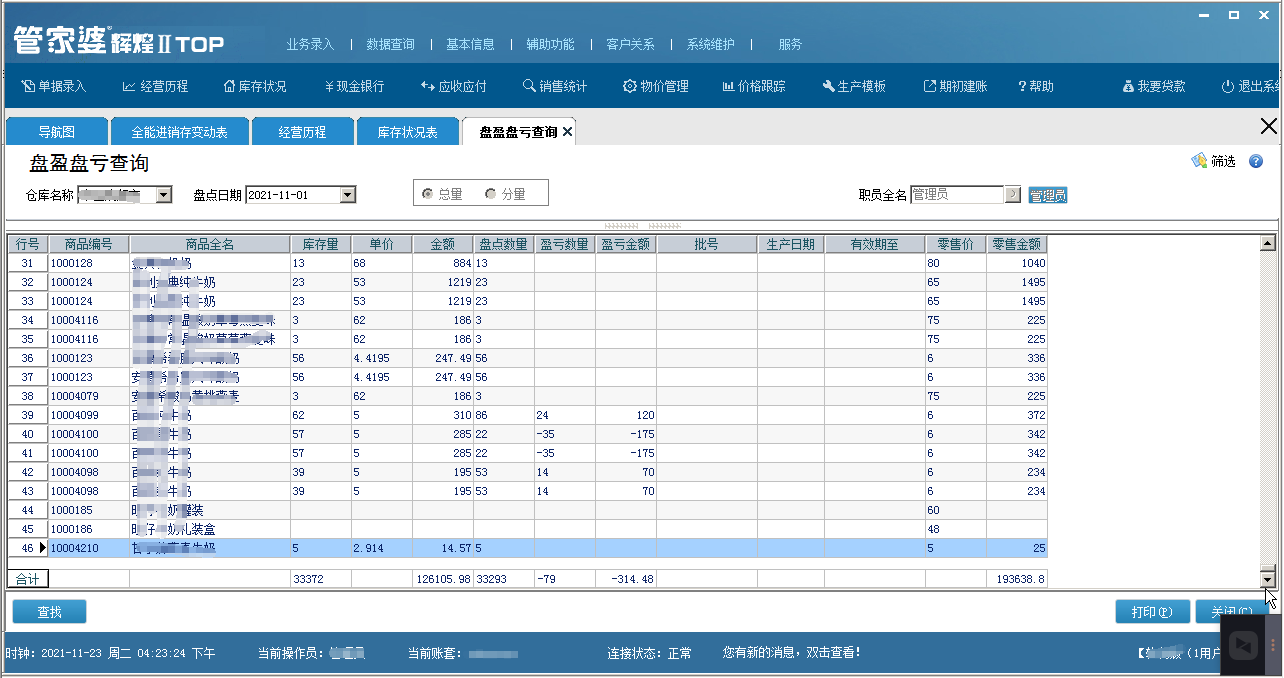Open 库存状况 inventory status toolbar icon

(x=229, y=87)
